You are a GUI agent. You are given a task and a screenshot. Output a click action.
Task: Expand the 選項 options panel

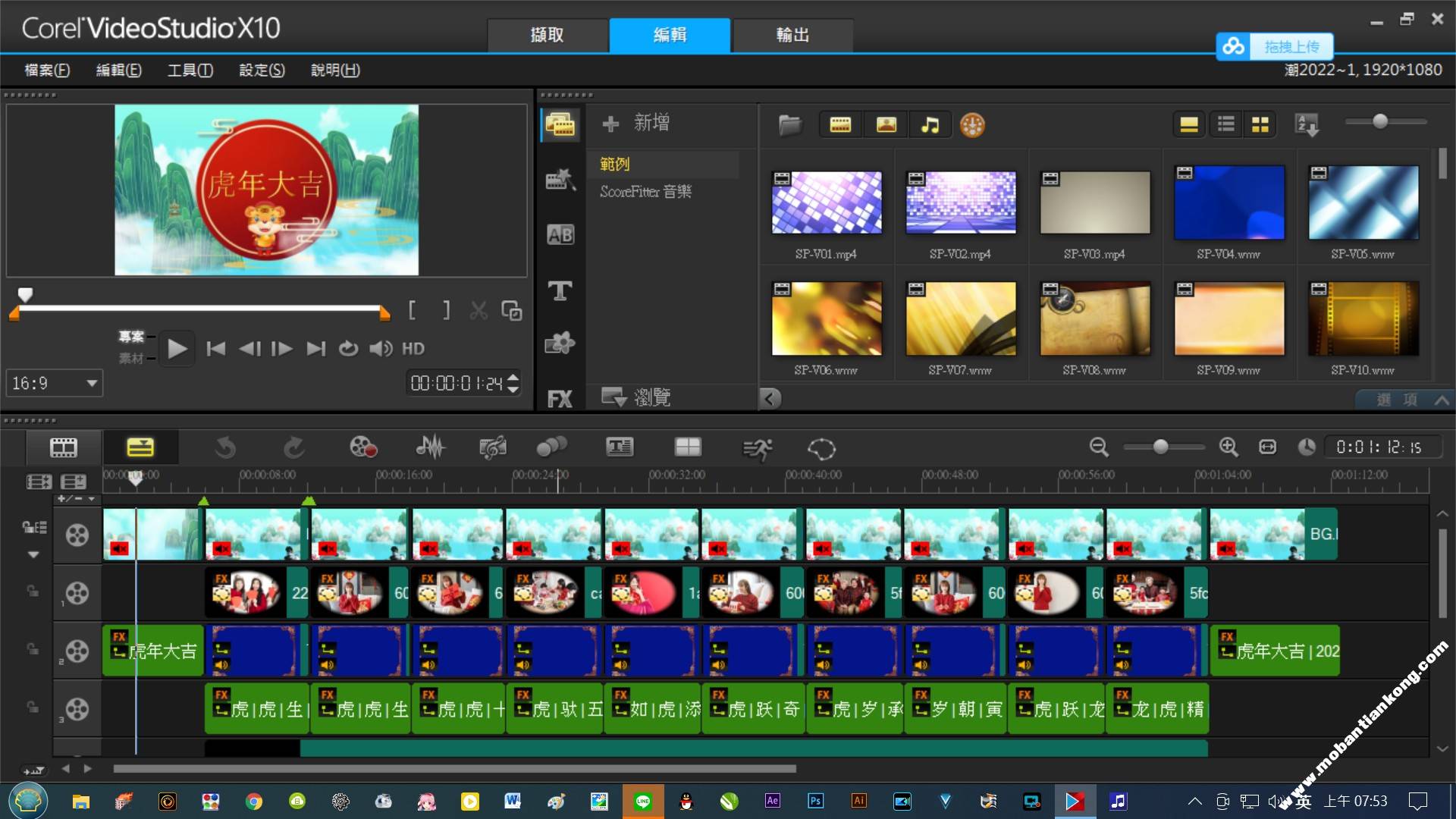tap(1405, 400)
